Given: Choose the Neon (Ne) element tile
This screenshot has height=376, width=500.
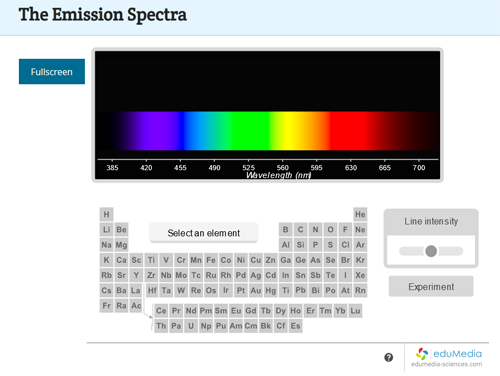Looking at the screenshot, I should pos(360,230).
